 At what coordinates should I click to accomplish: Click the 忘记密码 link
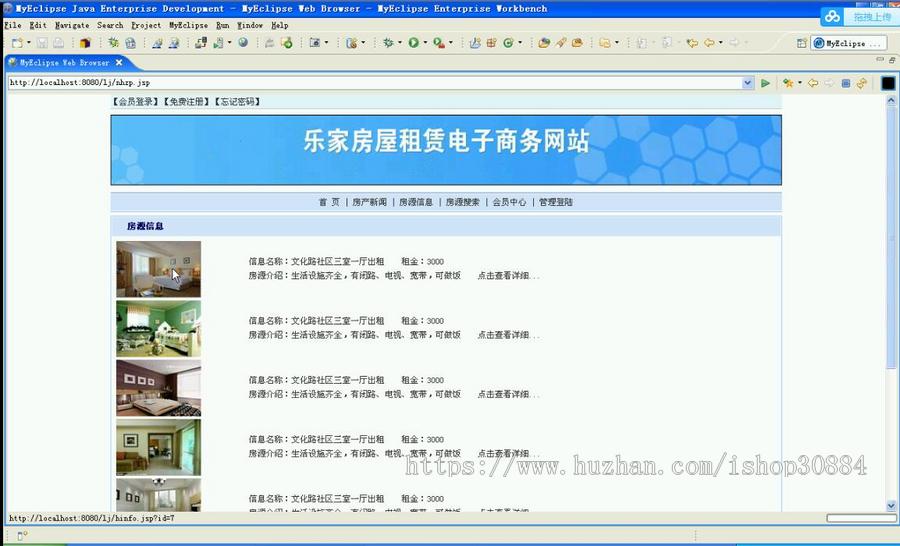[238, 102]
